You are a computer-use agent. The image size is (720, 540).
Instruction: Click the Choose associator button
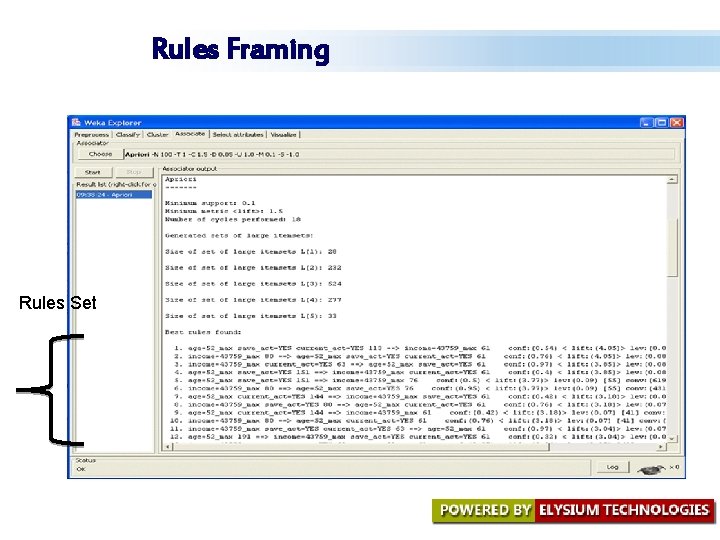100,154
